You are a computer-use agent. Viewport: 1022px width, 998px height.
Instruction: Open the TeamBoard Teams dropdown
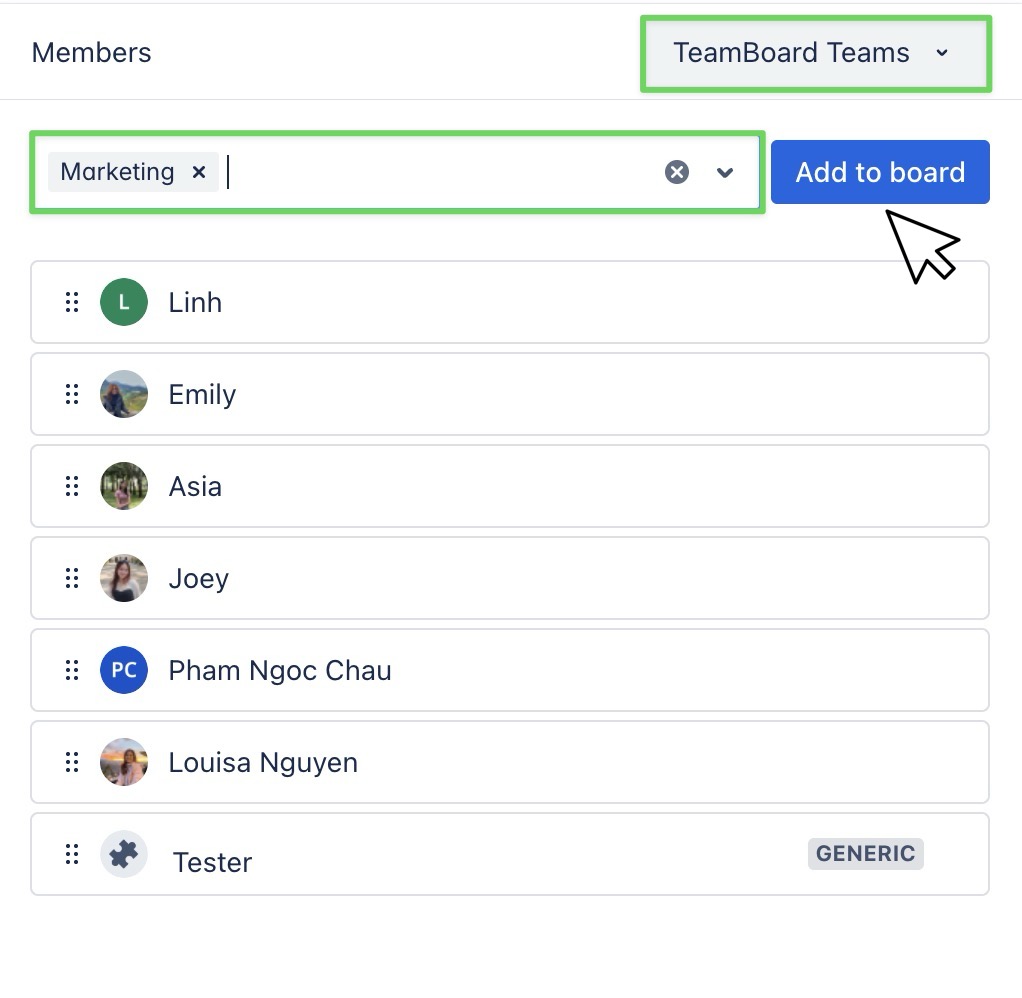tap(815, 53)
